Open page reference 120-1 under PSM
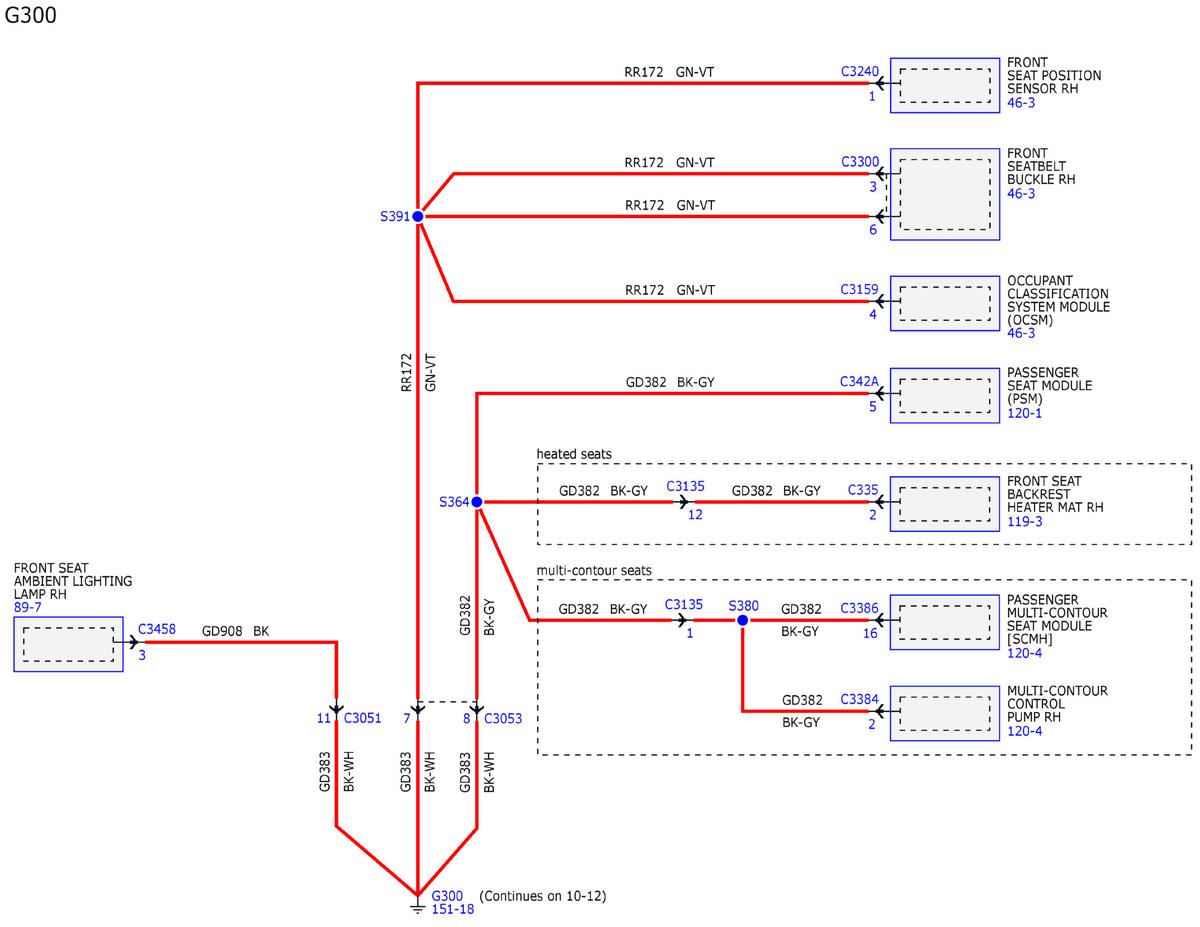Image resolution: width=1200 pixels, height=927 pixels. (1025, 413)
